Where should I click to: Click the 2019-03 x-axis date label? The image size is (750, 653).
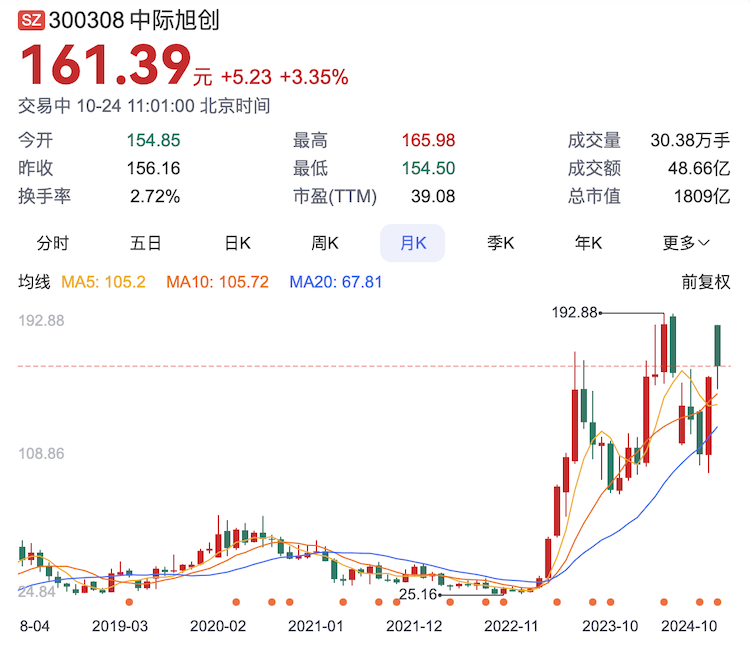(120, 626)
